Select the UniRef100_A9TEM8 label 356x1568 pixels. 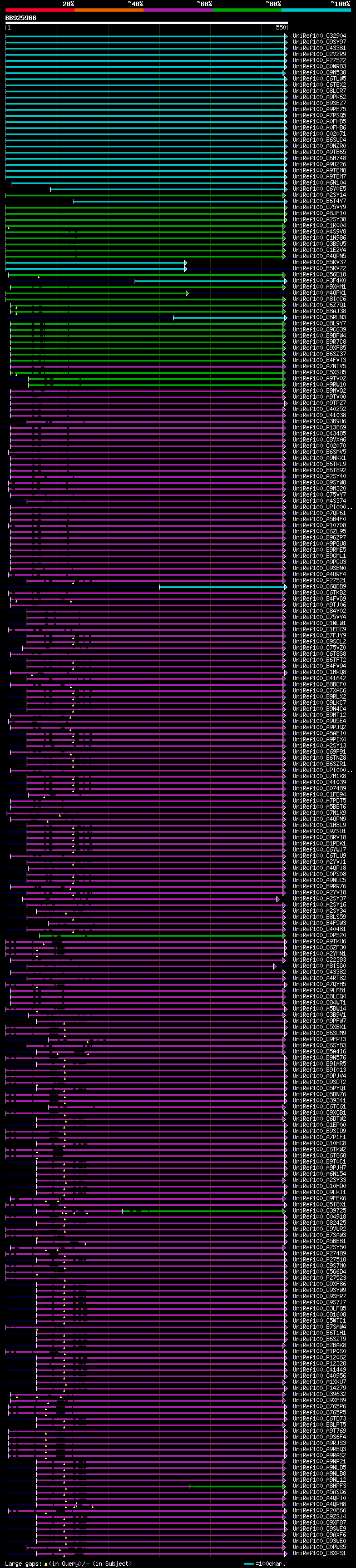coord(319,170)
